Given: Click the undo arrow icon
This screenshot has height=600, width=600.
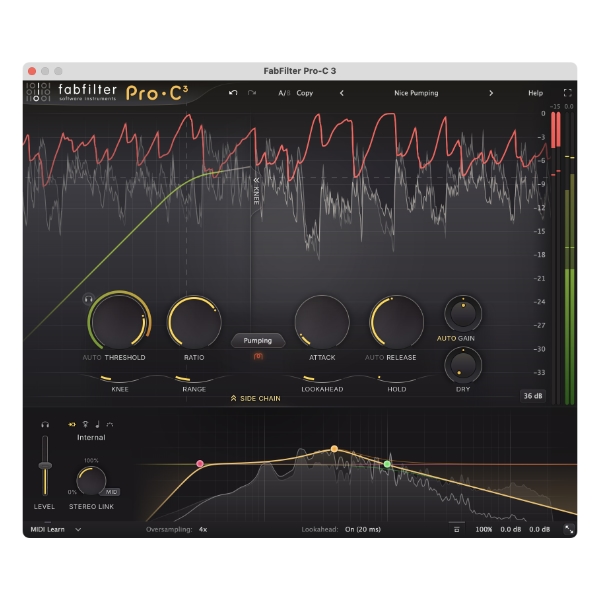Looking at the screenshot, I should pos(233,93).
